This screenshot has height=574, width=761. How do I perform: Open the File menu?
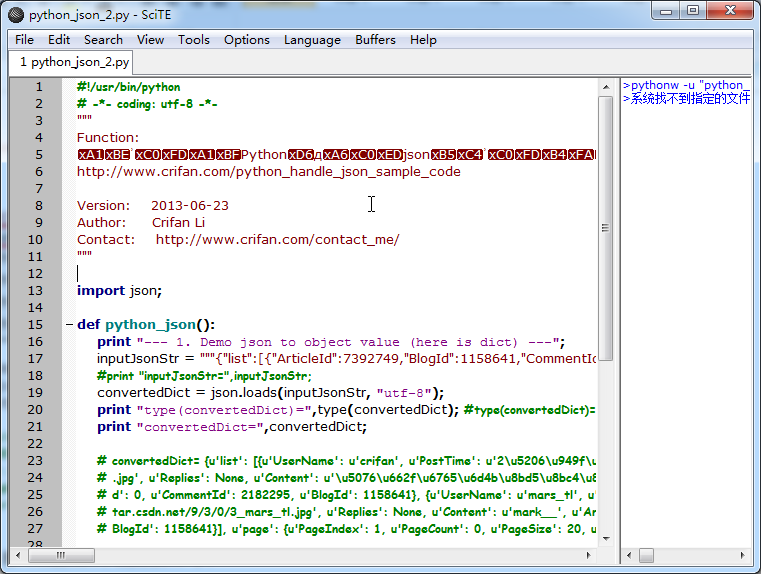(24, 40)
